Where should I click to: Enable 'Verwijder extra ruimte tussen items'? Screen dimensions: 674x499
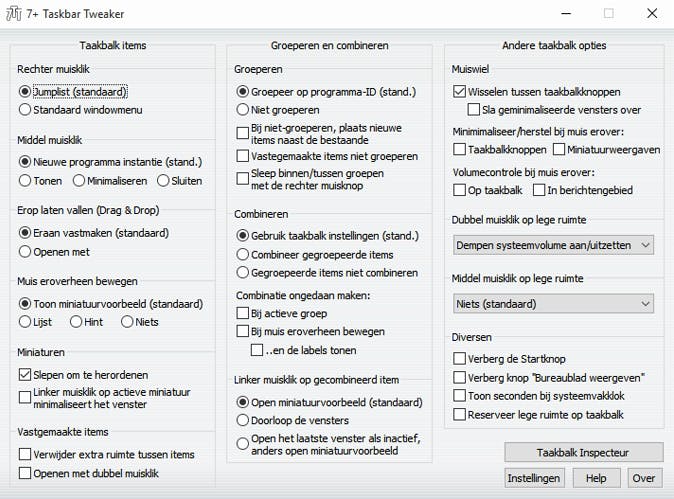point(26,454)
